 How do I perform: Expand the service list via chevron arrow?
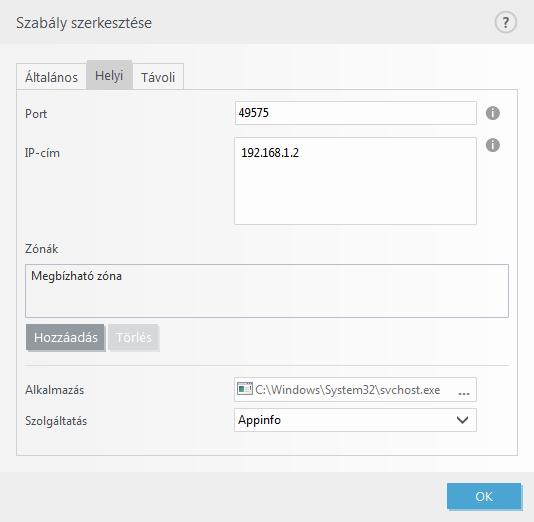point(462,420)
